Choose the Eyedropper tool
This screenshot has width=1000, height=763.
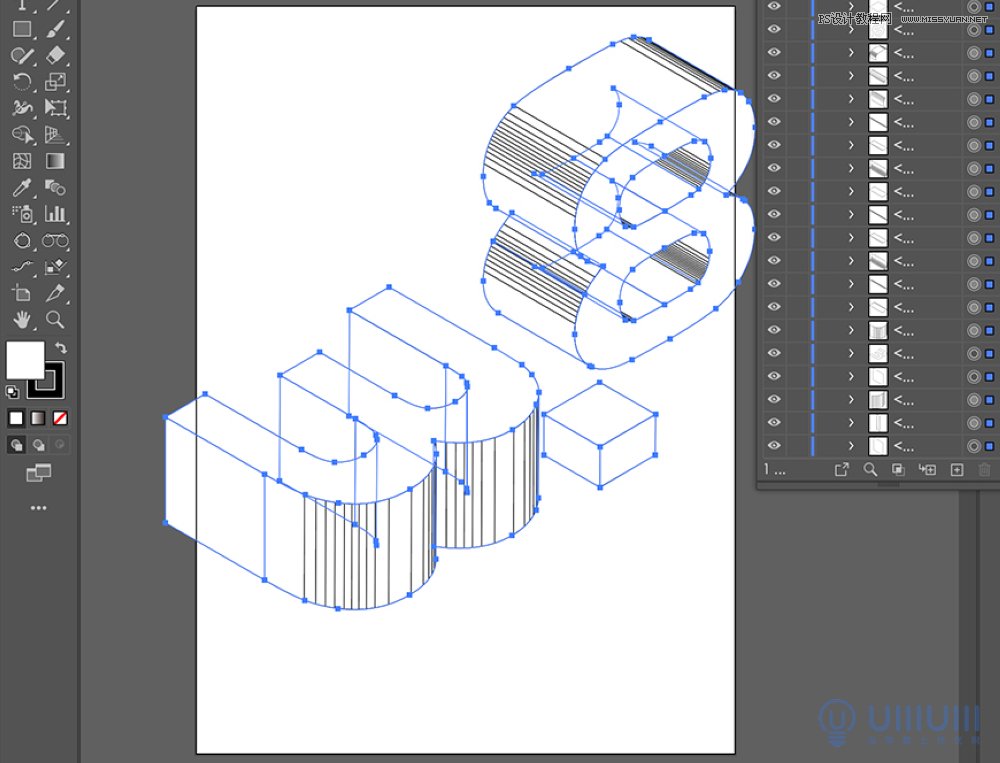(22, 187)
